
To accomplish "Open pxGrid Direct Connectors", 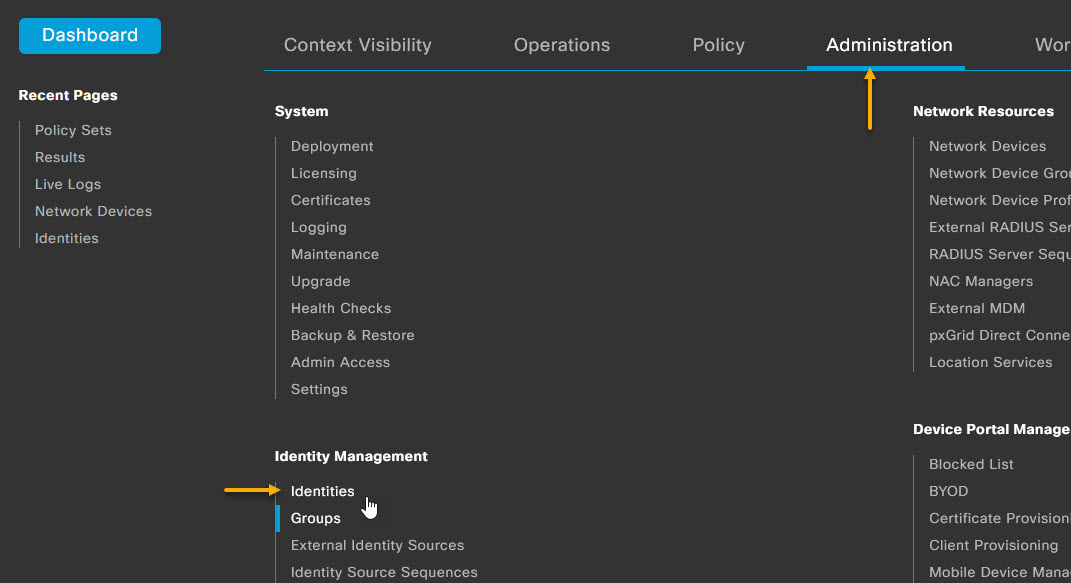I will (1000, 335).
